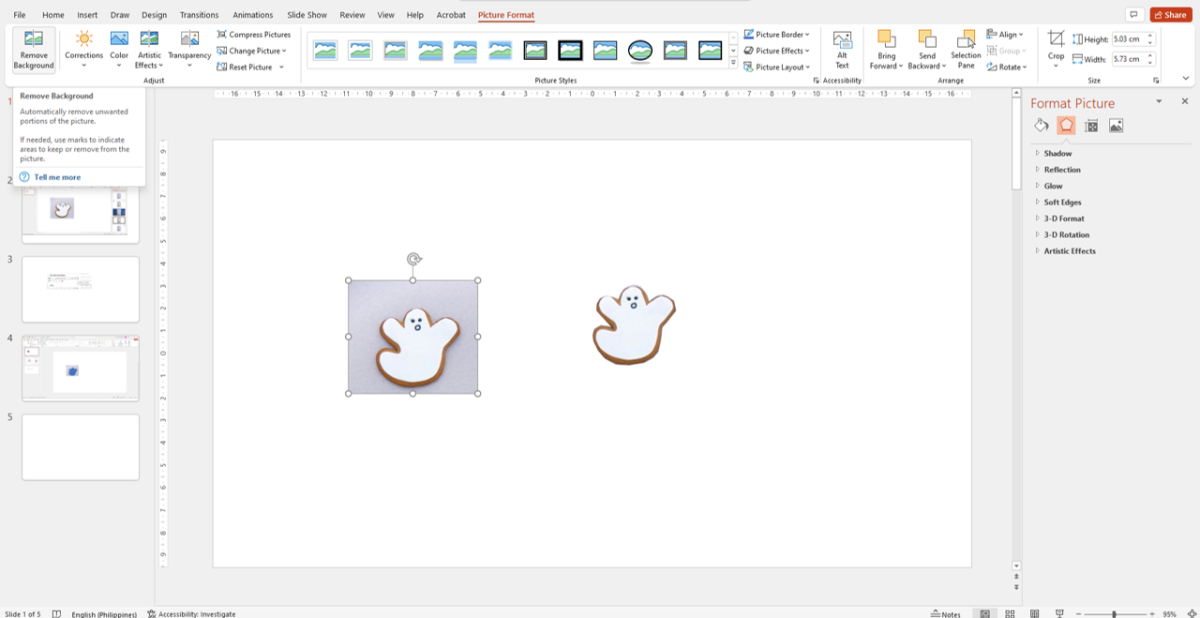1200x618 pixels.
Task: Open the Selection Pane
Action: (x=966, y=47)
